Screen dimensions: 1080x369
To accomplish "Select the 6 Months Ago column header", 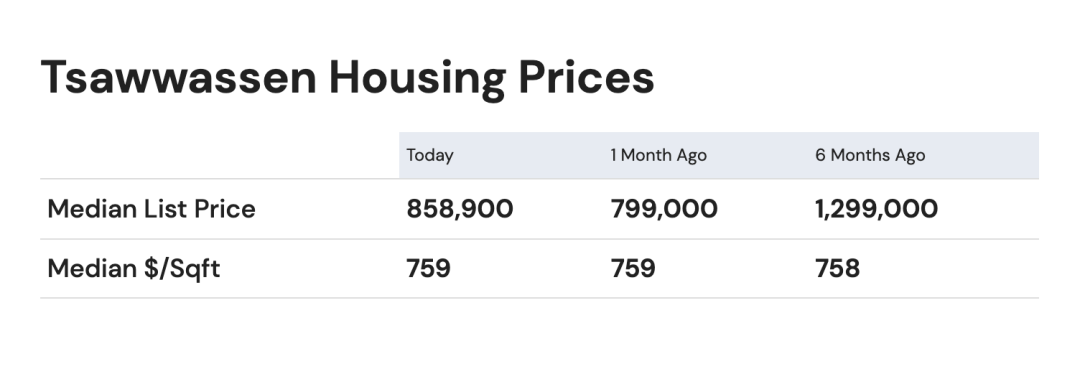I will (870, 155).
